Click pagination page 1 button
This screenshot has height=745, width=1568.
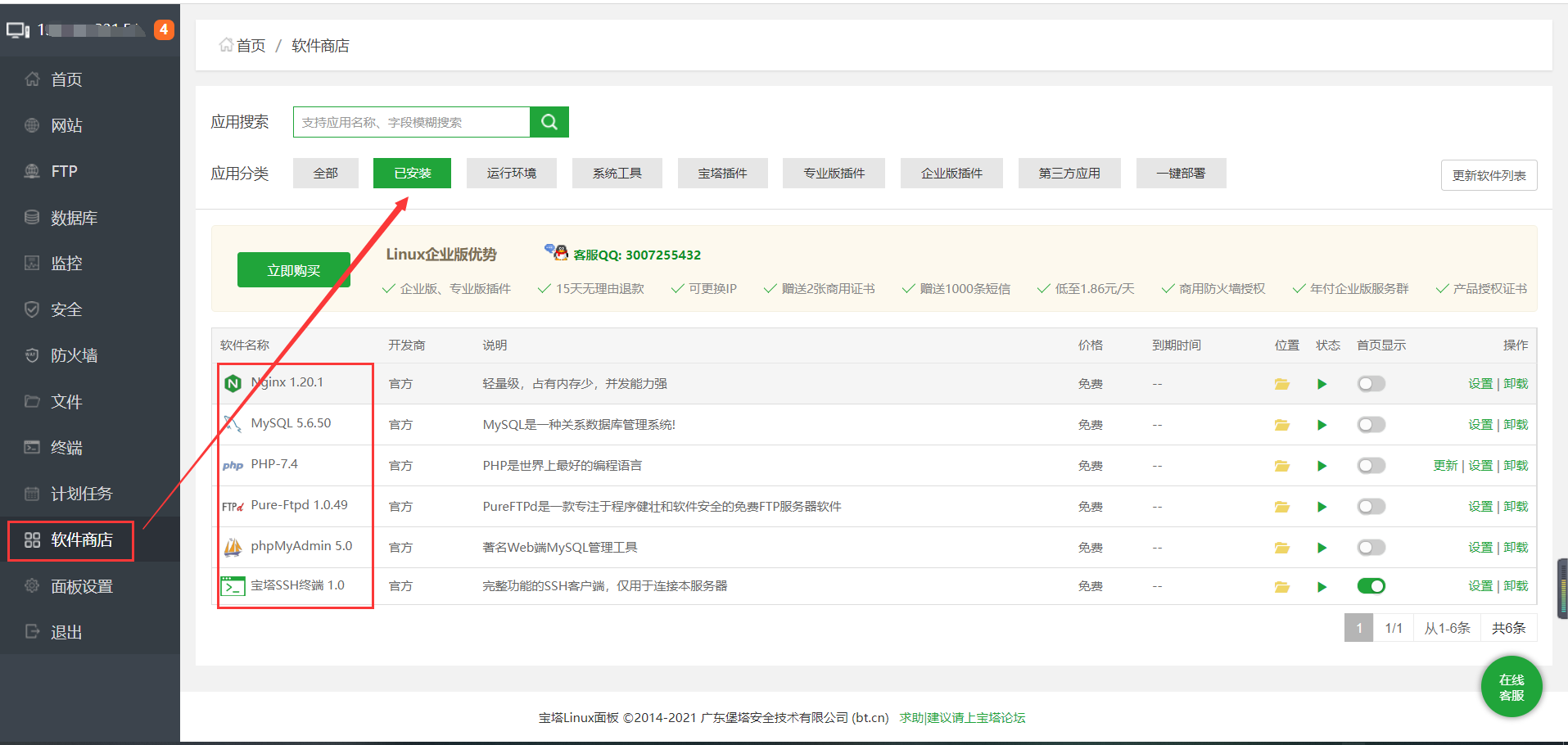1358,628
